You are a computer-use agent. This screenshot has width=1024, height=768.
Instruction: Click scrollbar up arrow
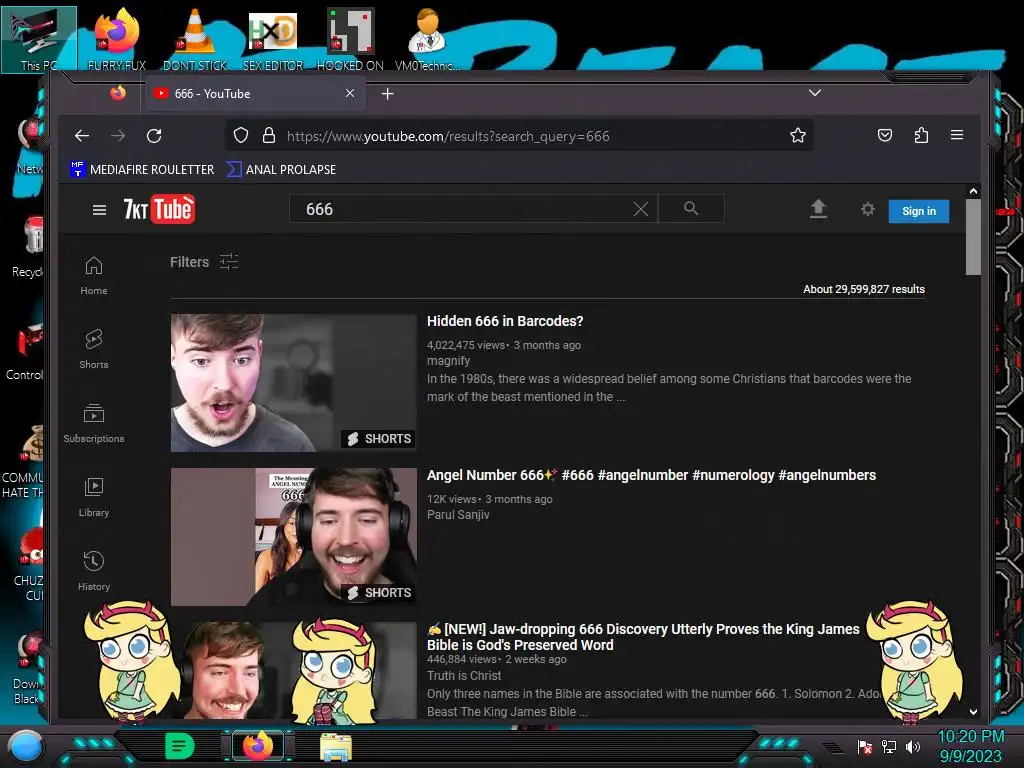point(973,191)
